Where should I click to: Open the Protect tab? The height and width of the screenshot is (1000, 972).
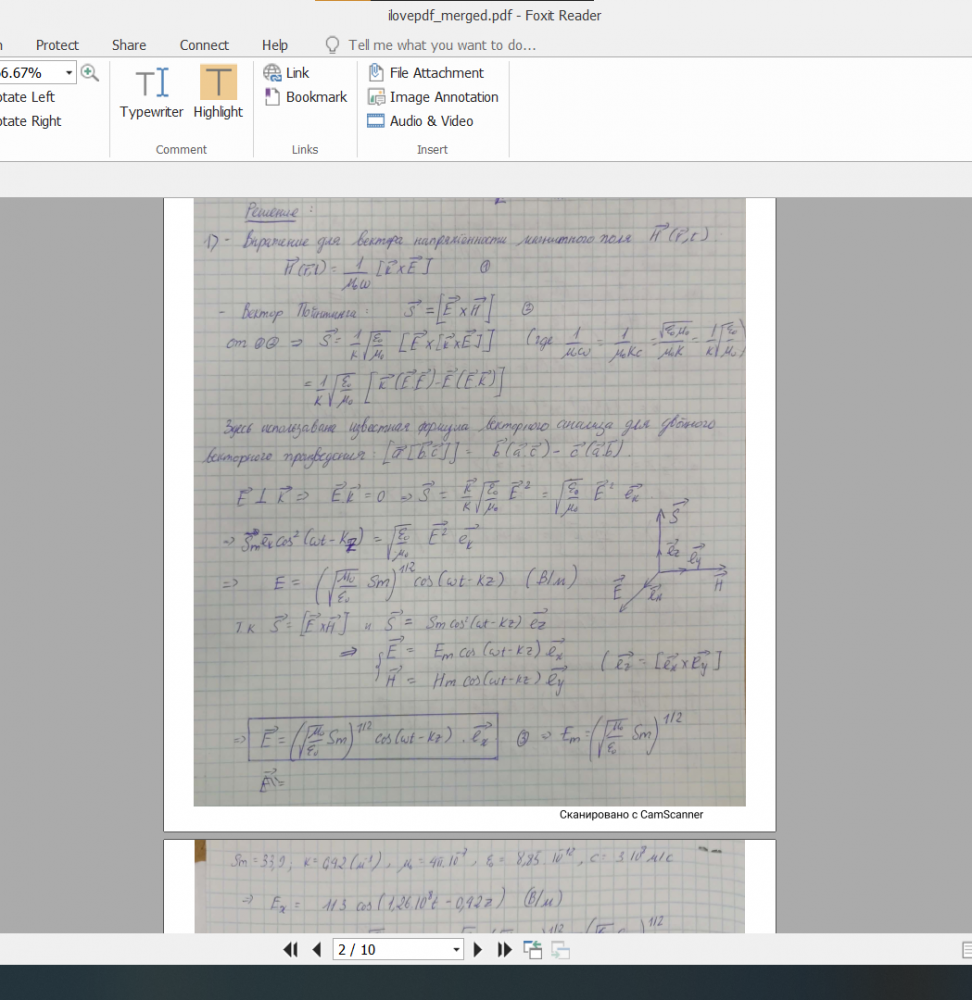57,45
